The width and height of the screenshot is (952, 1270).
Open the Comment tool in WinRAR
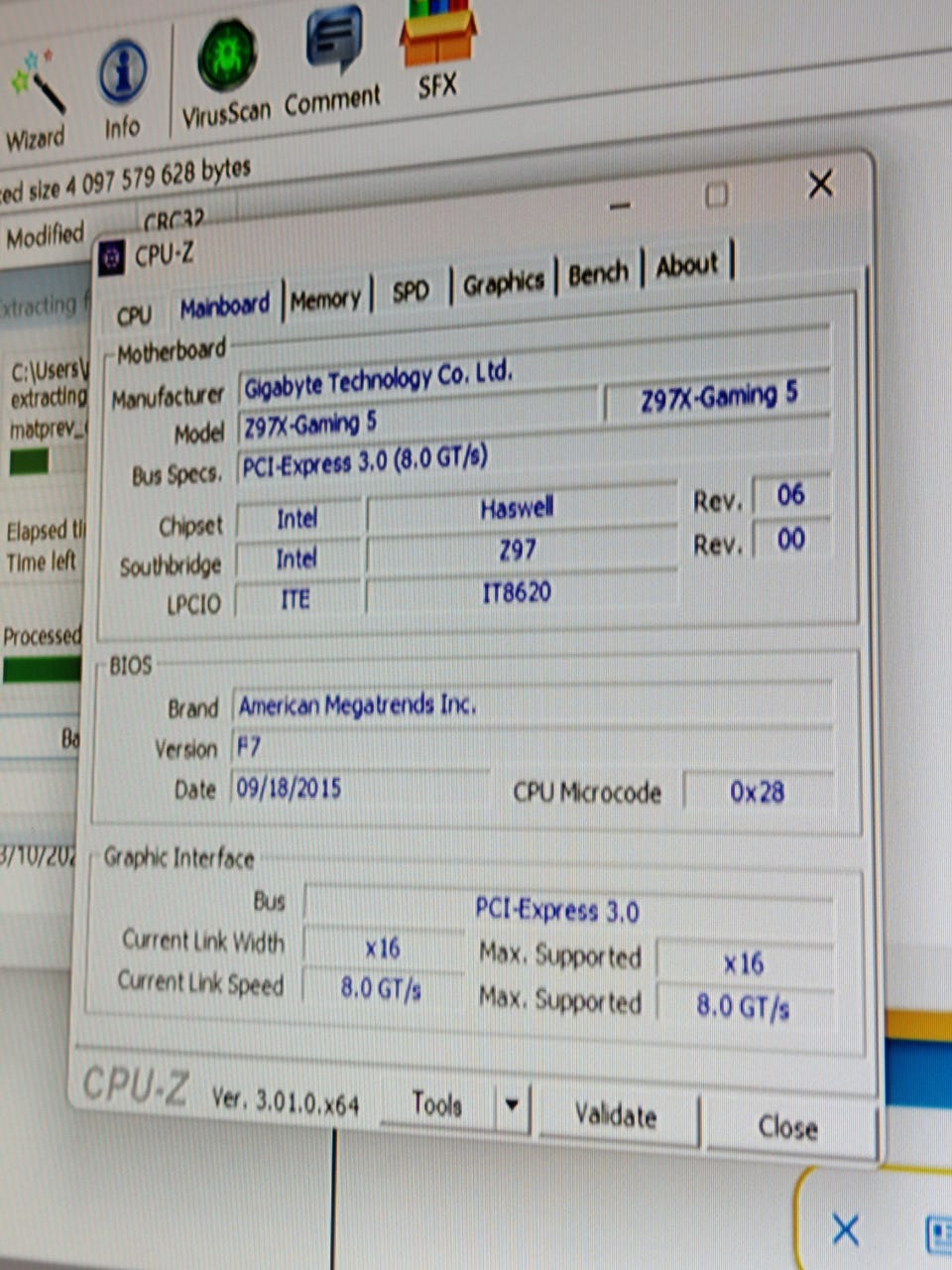(x=332, y=62)
